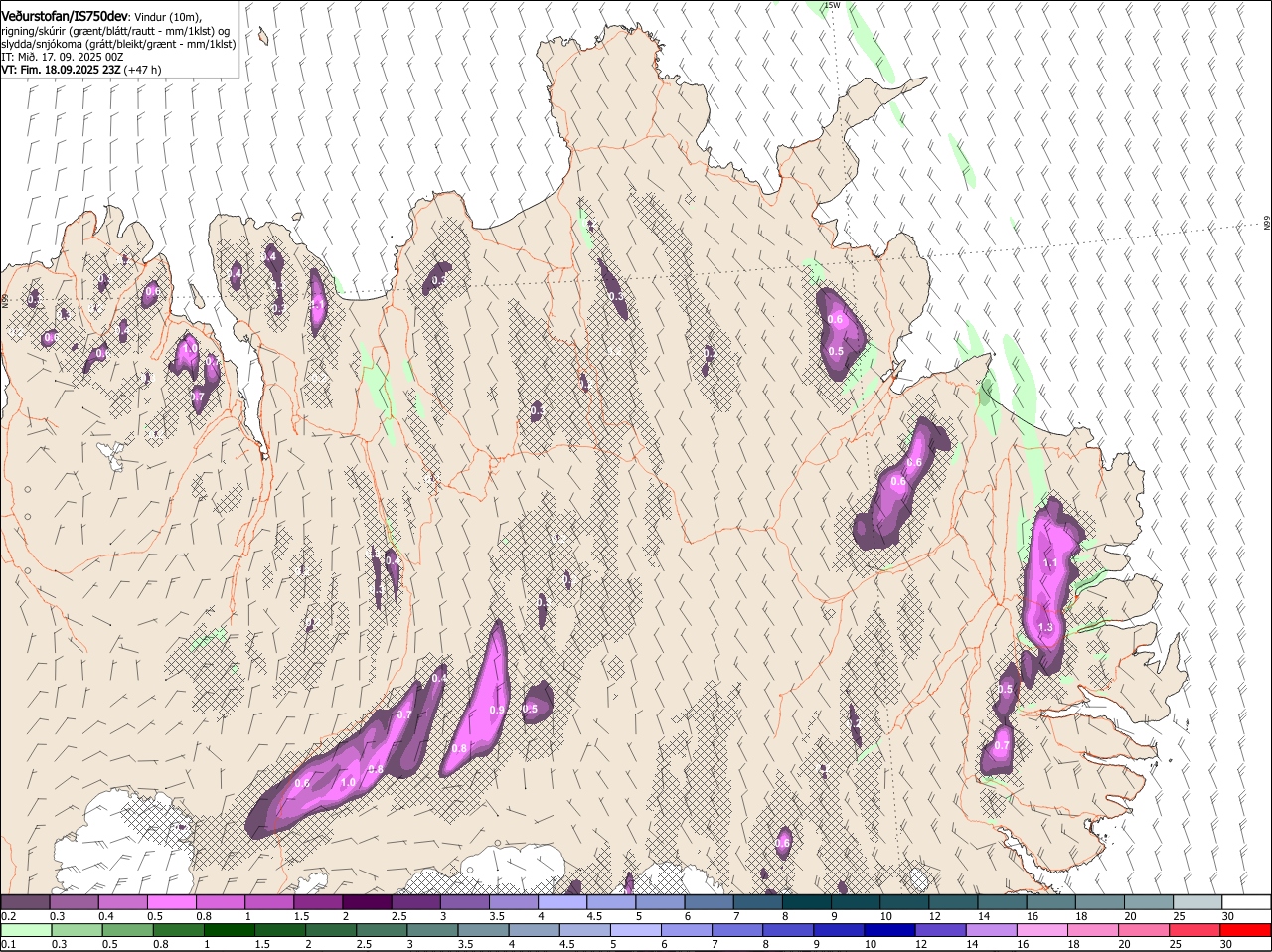Click the "1.1" precipitation value on the map
The height and width of the screenshot is (952, 1272).
pos(1050,563)
